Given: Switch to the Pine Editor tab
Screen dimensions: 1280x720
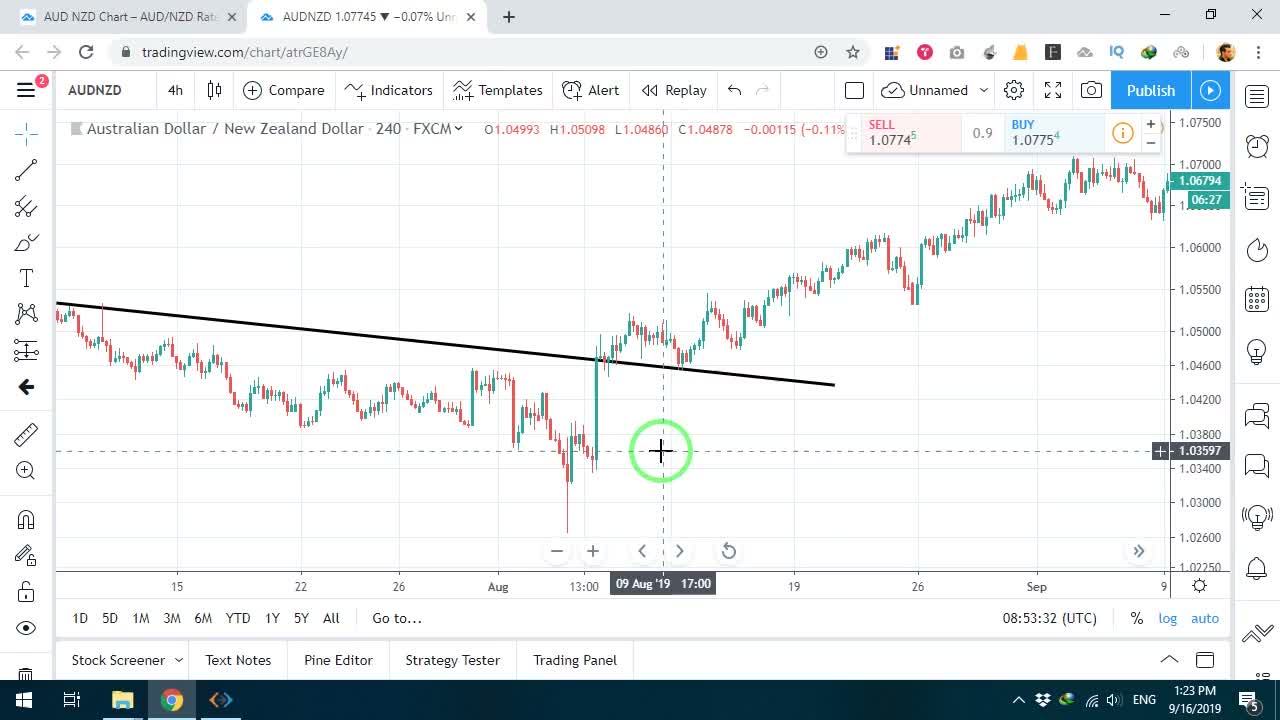Looking at the screenshot, I should click(338, 660).
